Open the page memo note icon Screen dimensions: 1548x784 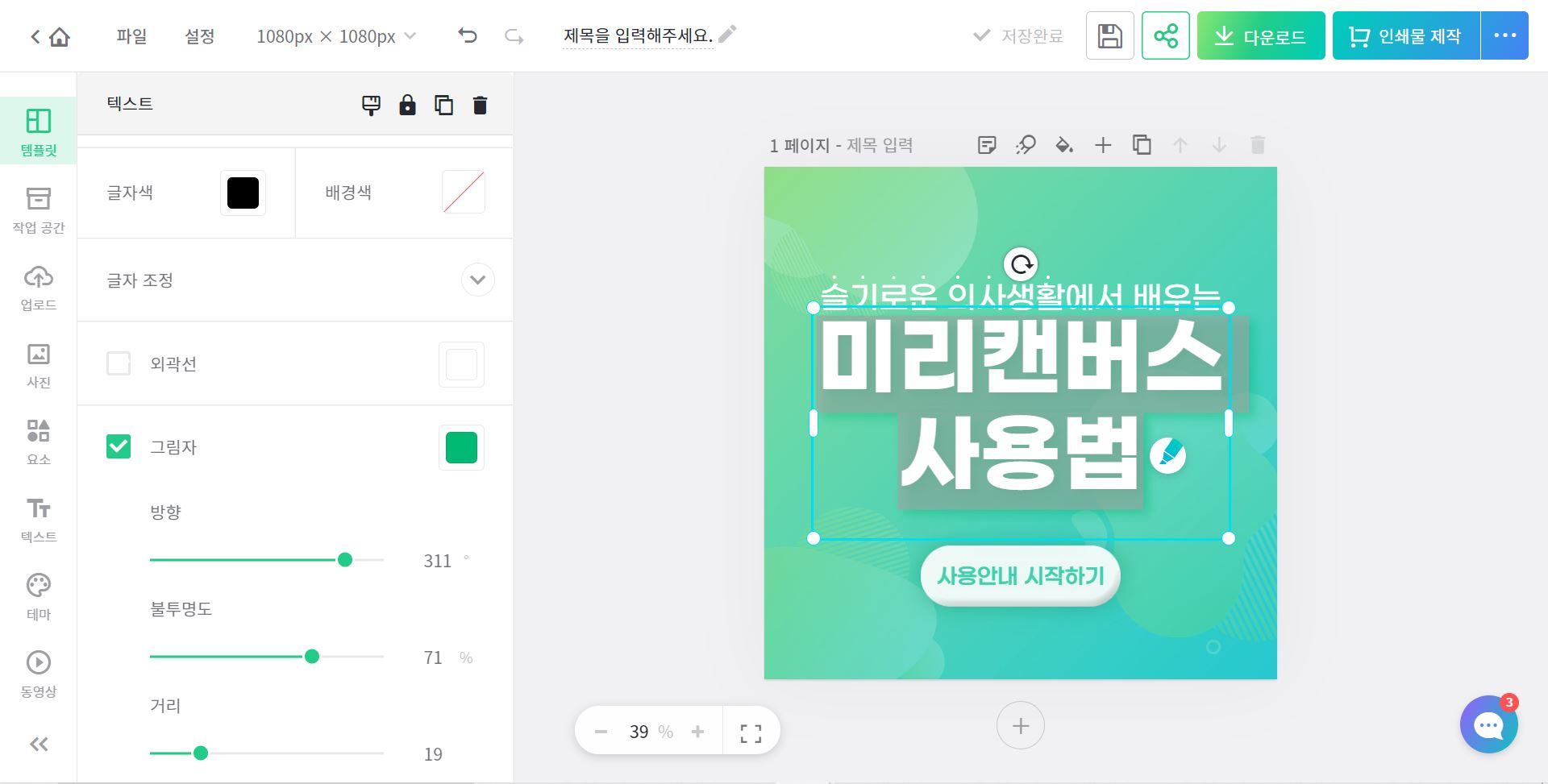click(987, 145)
